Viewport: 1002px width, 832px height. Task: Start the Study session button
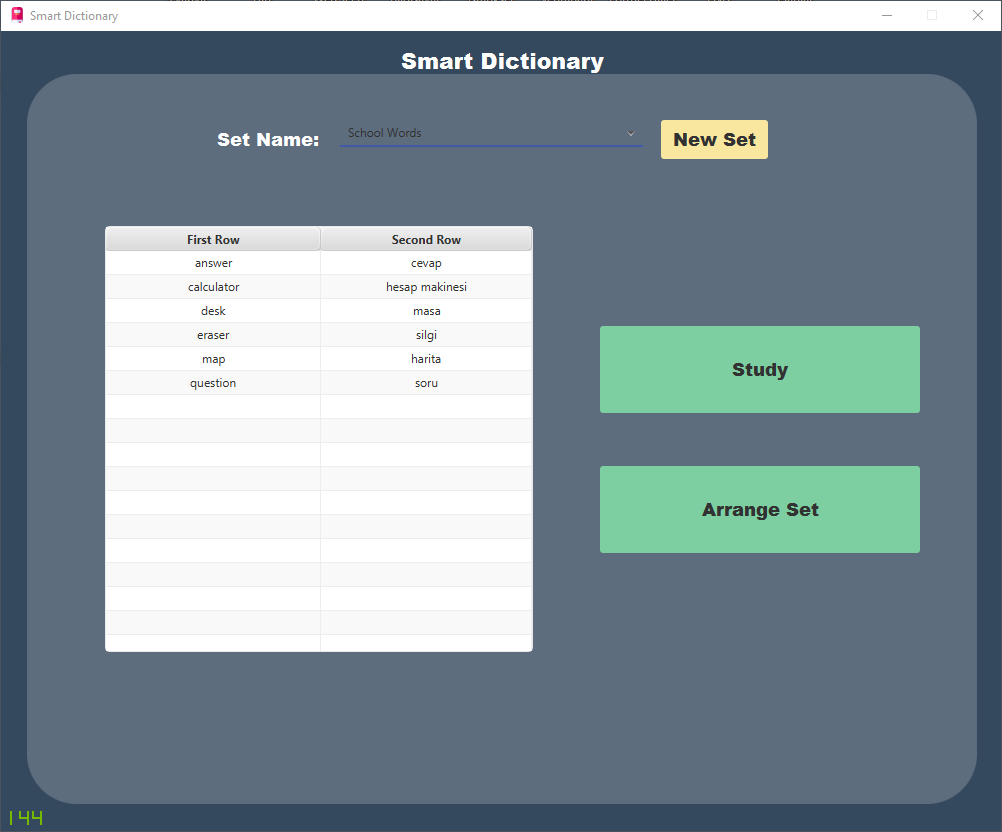click(760, 369)
